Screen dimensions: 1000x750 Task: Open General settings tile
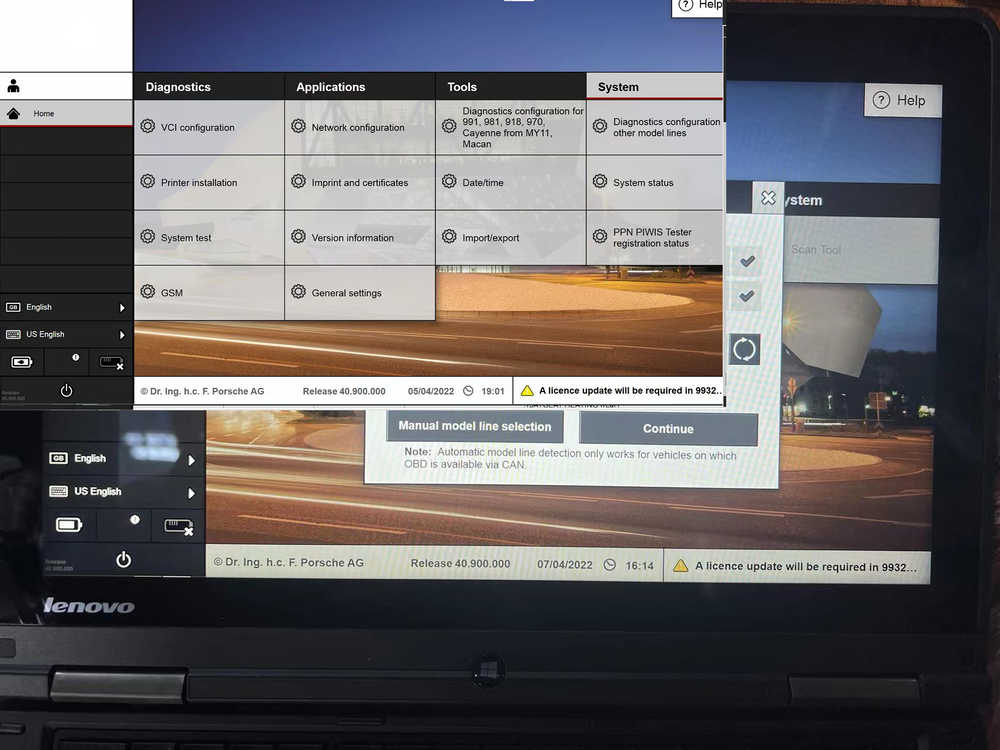coord(360,293)
